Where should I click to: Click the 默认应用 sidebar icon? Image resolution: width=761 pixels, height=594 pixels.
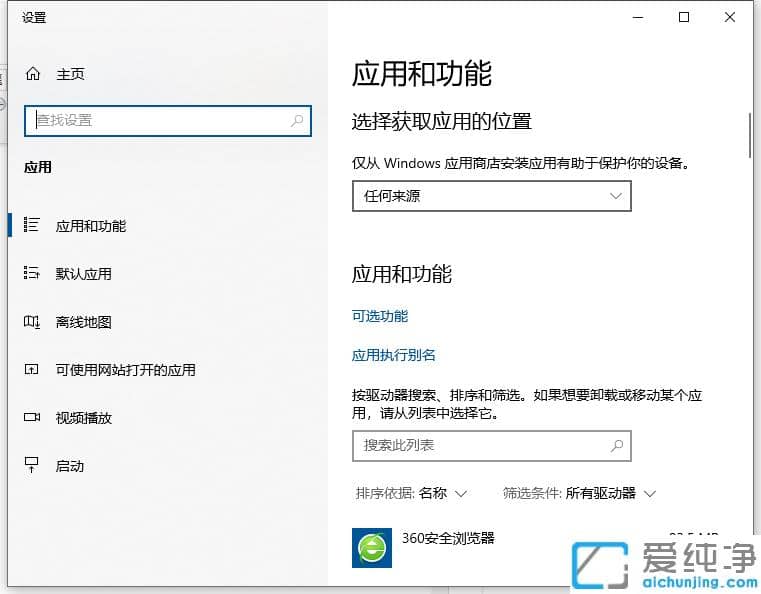[x=32, y=274]
